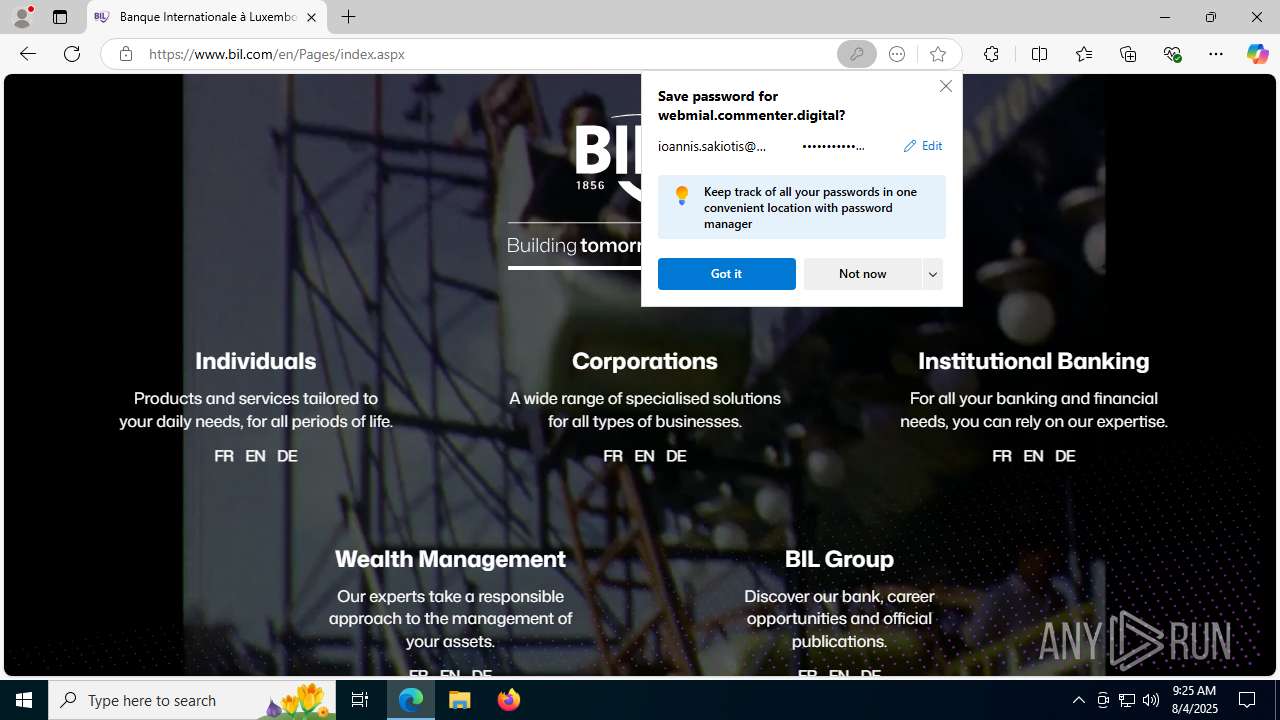Image resolution: width=1280 pixels, height=720 pixels.
Task: Open File Explorer from taskbar
Action: point(460,700)
